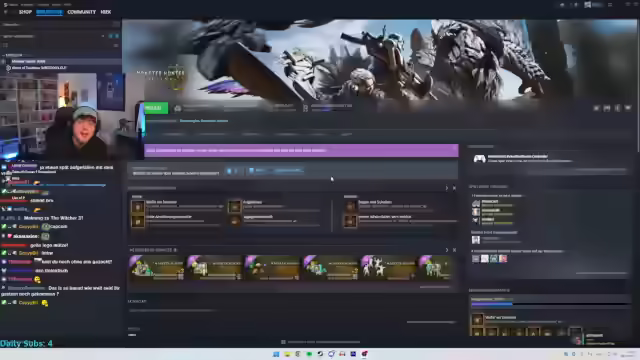Viewport: 640px width, 360px height.
Task: Click the purple announcement banner
Action: (301, 150)
